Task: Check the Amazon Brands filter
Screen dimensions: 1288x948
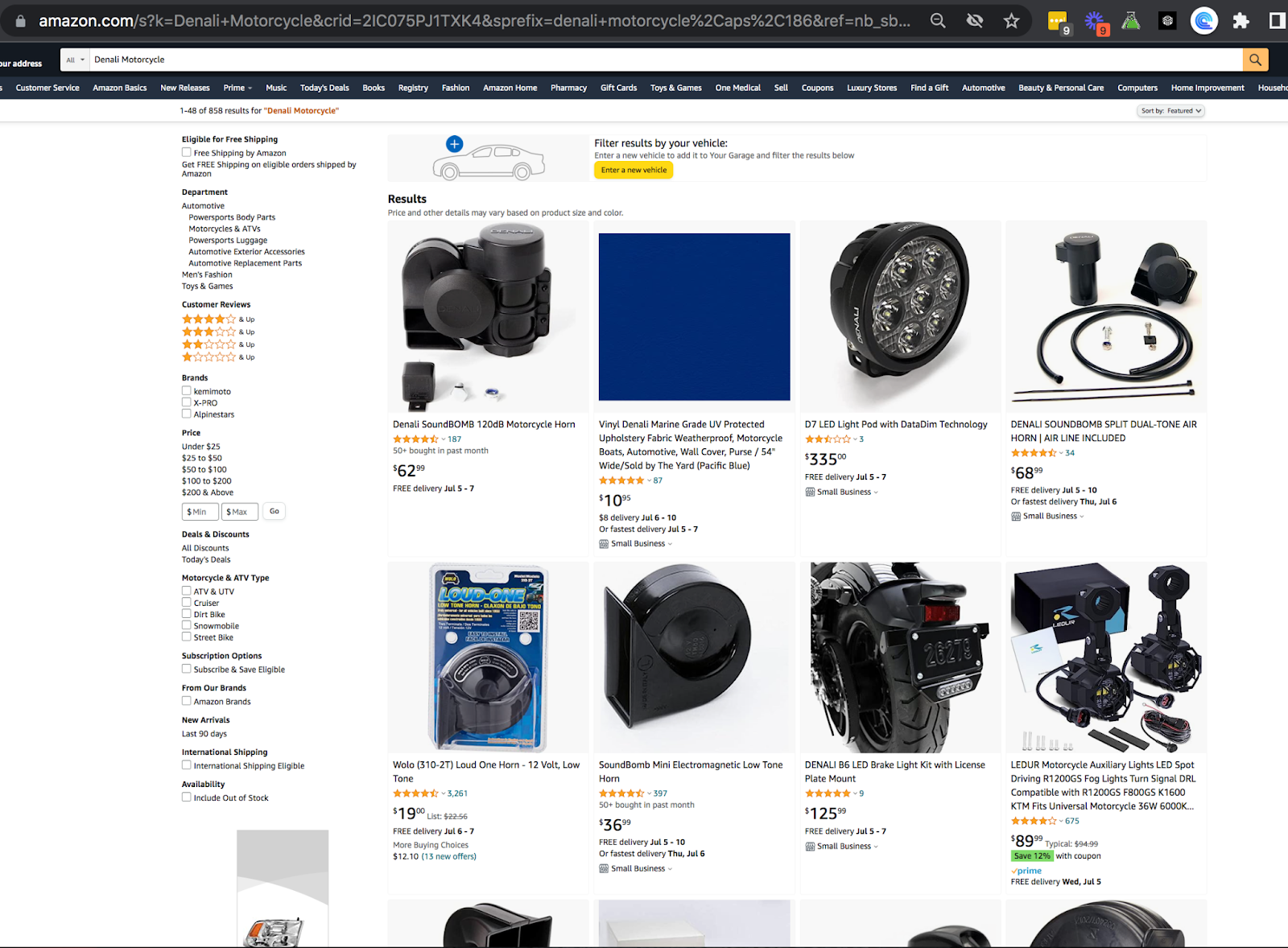Action: point(187,701)
